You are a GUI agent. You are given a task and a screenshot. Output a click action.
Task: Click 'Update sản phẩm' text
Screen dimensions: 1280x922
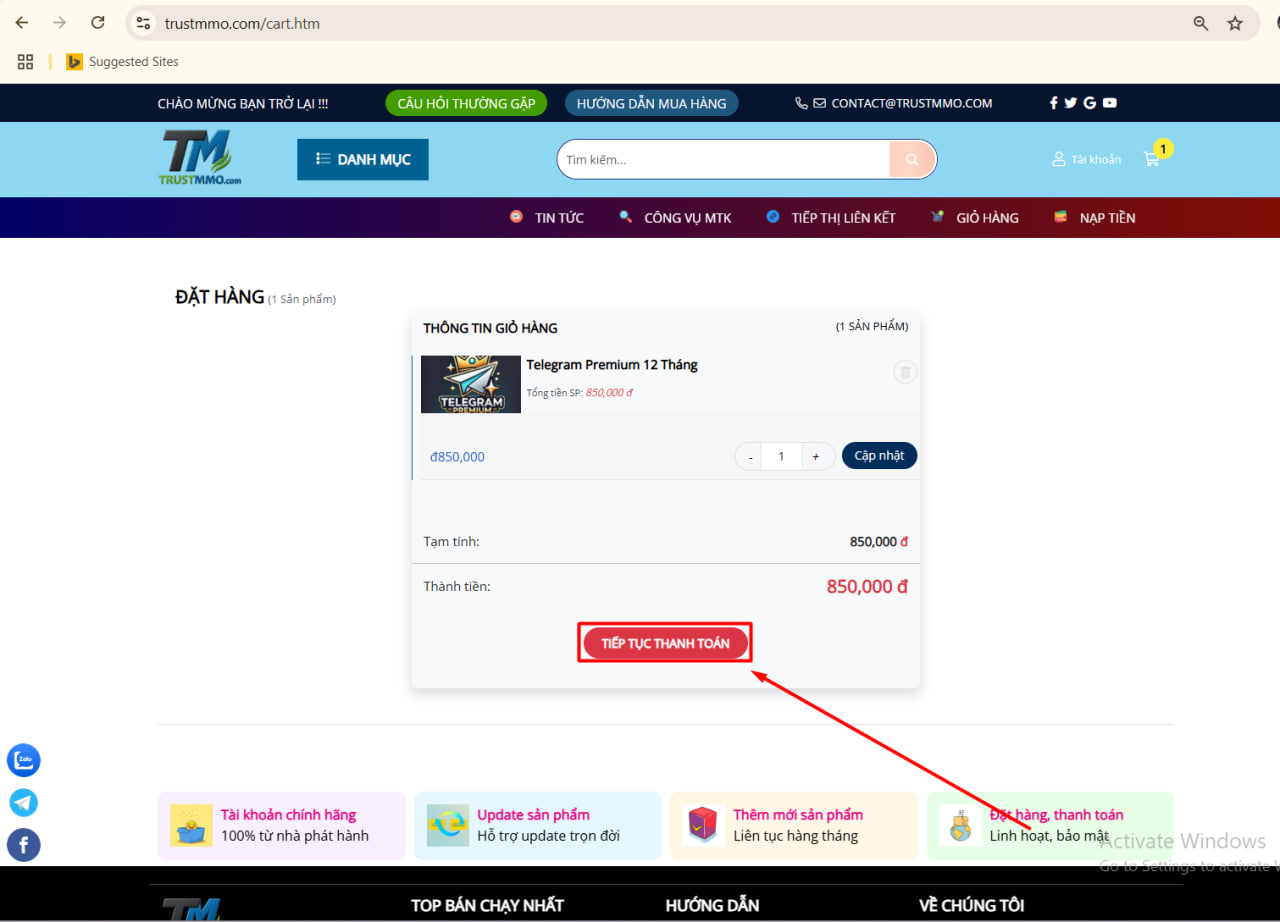[533, 815]
